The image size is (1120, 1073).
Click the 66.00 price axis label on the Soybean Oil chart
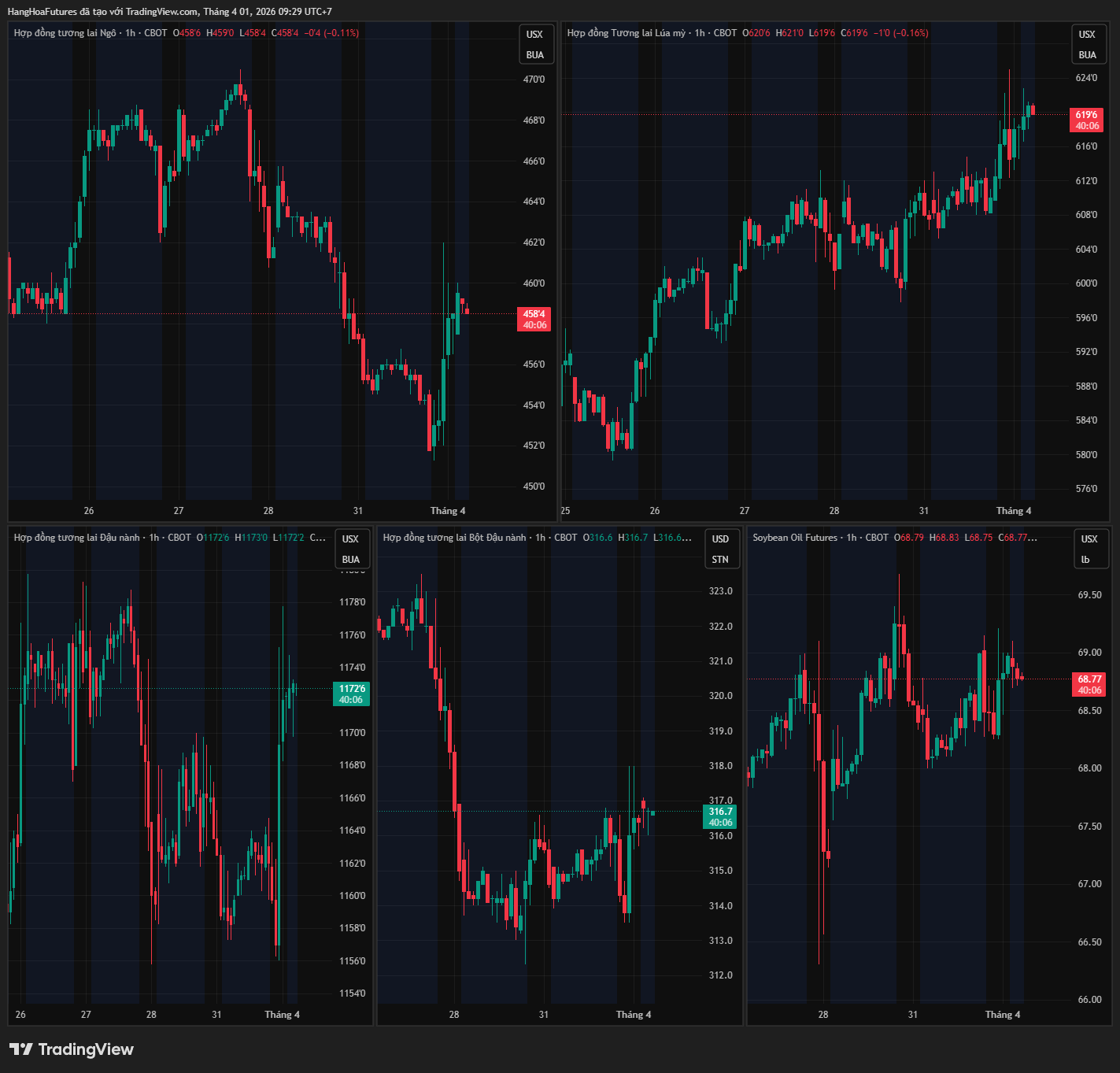pos(1090,1000)
